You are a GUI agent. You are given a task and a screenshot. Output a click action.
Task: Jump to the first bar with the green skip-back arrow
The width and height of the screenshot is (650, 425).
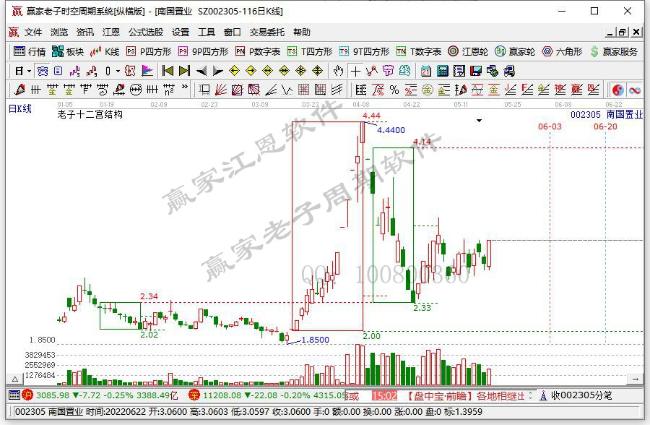[167, 71]
